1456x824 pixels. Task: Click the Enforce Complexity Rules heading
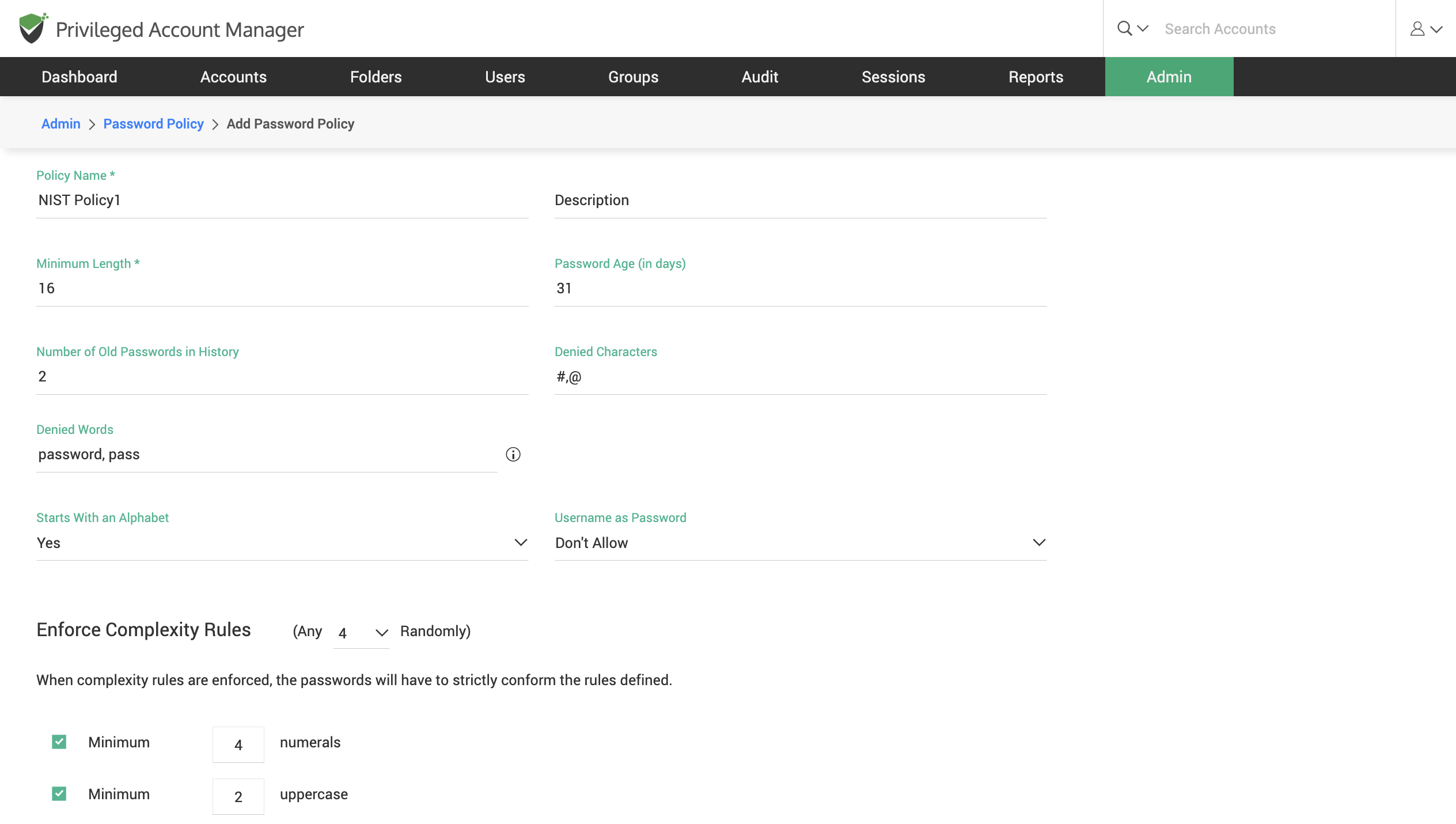click(x=144, y=630)
